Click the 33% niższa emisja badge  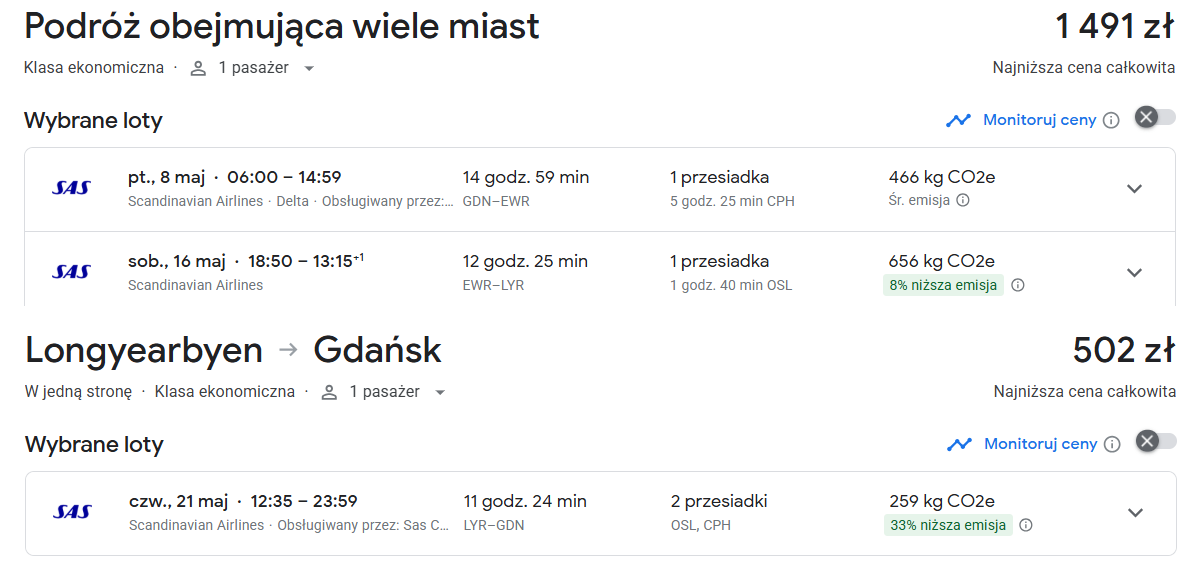pos(948,525)
